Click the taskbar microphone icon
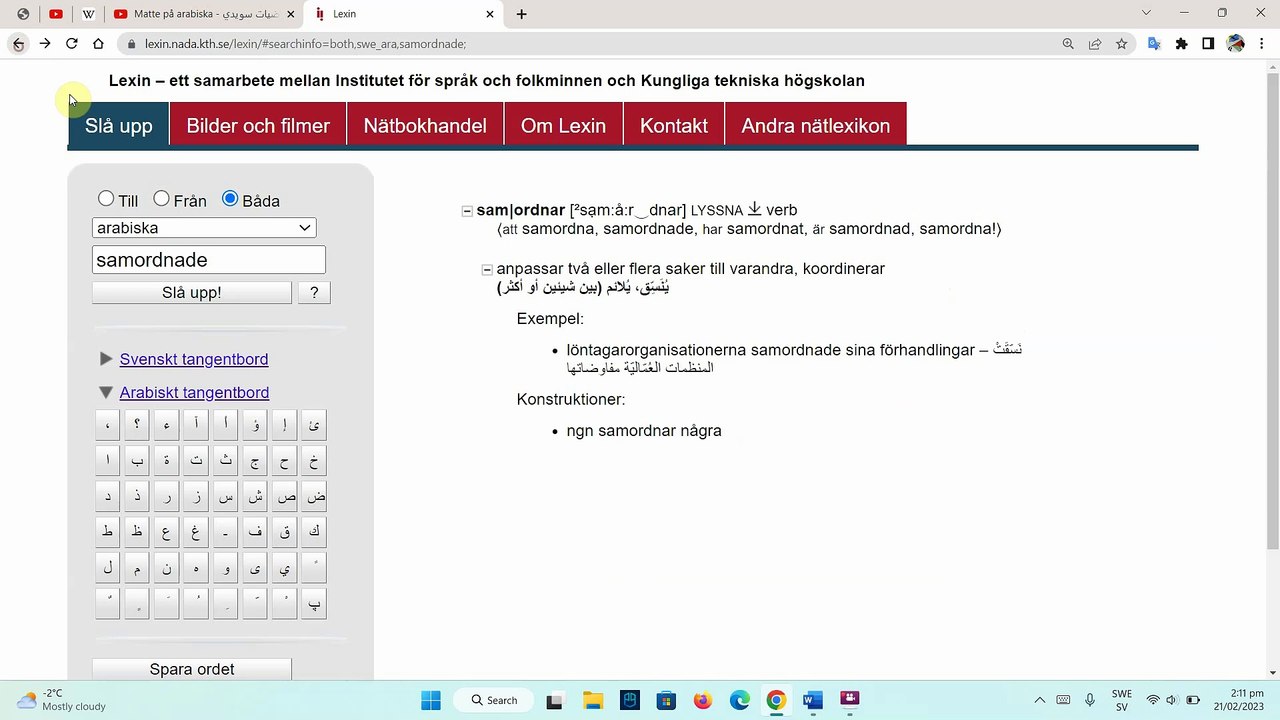Screen dimensions: 1280x720 click(x=1090, y=700)
